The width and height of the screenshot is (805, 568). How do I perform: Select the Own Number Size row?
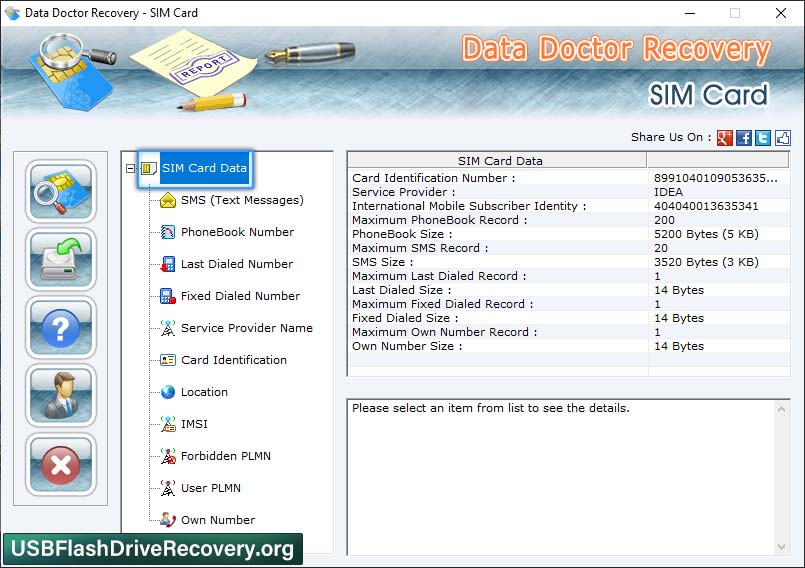tap(568, 346)
